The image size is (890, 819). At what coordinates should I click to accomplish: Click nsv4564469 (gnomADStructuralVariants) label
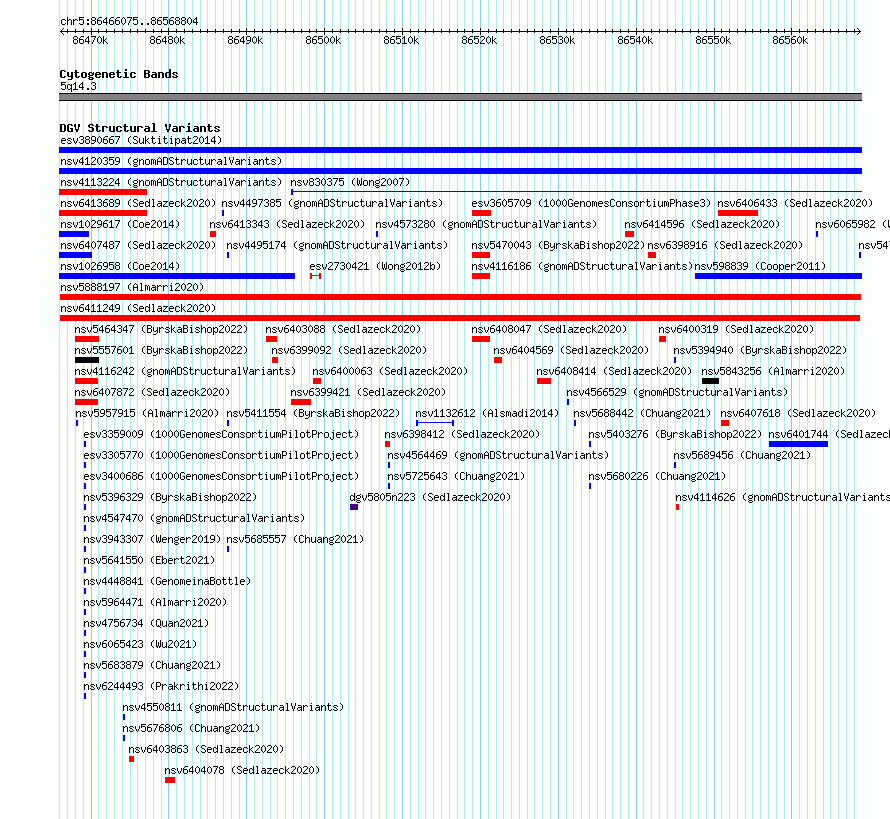pos(498,455)
